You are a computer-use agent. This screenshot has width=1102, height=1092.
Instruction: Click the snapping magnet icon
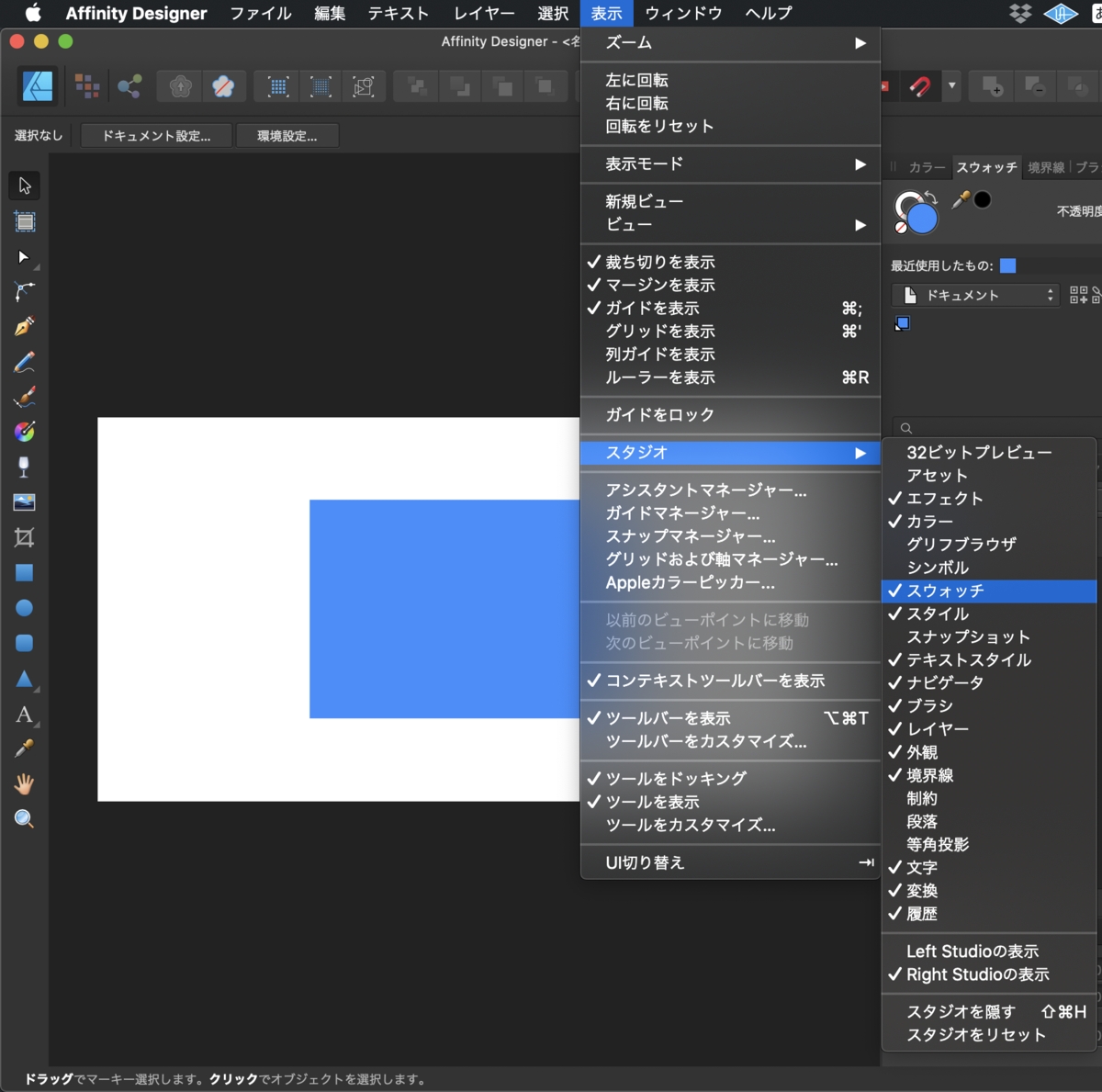(x=920, y=86)
